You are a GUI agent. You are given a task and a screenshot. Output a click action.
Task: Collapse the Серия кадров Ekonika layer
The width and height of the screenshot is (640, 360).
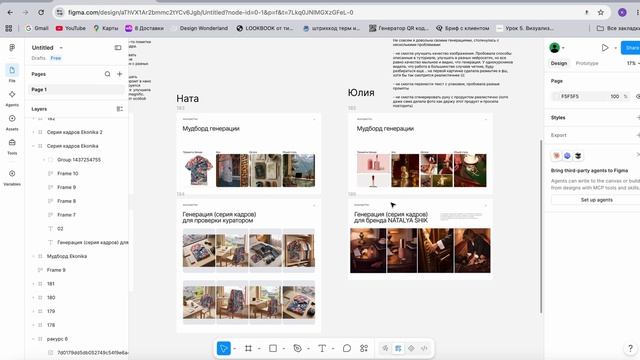33,146
